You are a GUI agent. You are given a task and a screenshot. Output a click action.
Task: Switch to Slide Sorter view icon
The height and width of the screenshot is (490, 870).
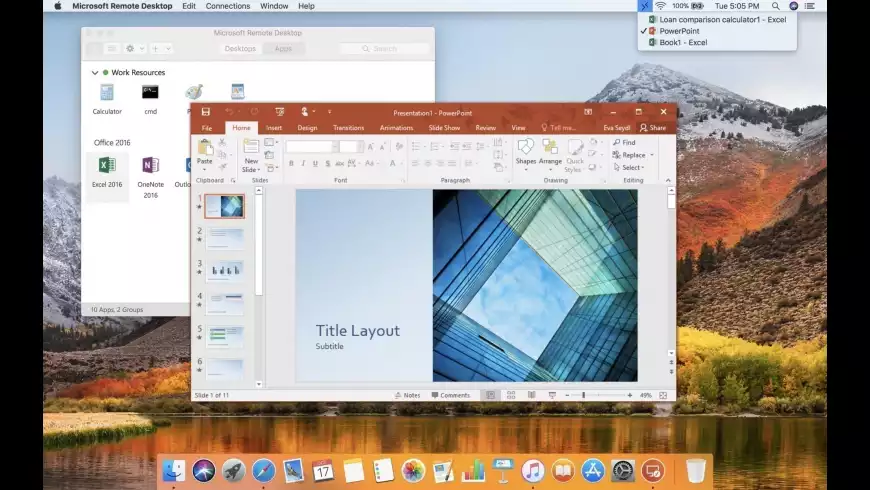[x=511, y=395]
